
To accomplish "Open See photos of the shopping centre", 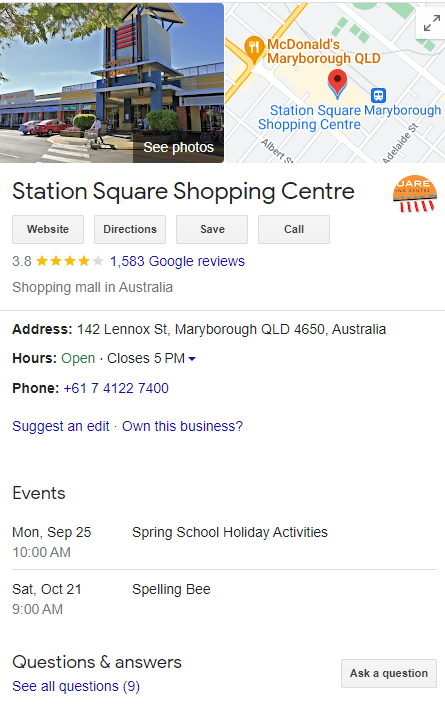I will 178,147.
